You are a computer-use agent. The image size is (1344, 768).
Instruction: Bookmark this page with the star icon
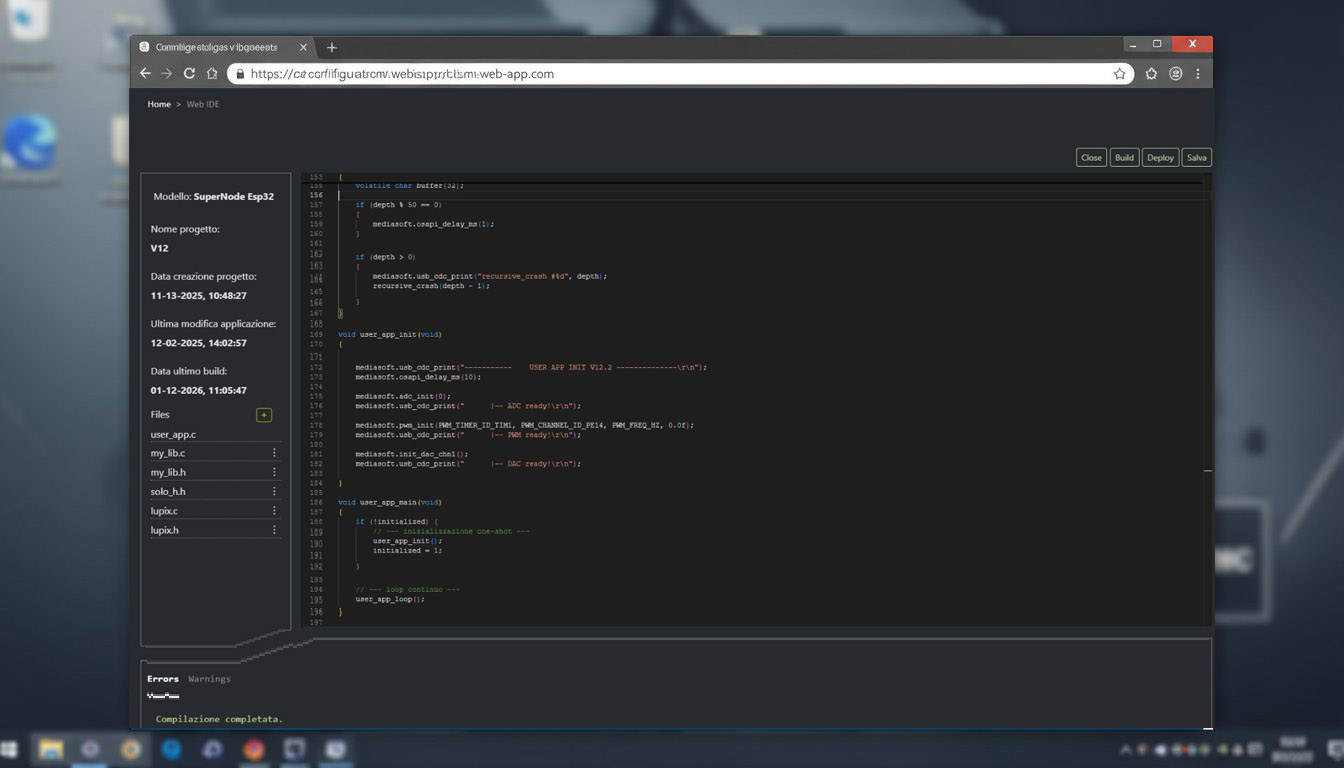1119,74
